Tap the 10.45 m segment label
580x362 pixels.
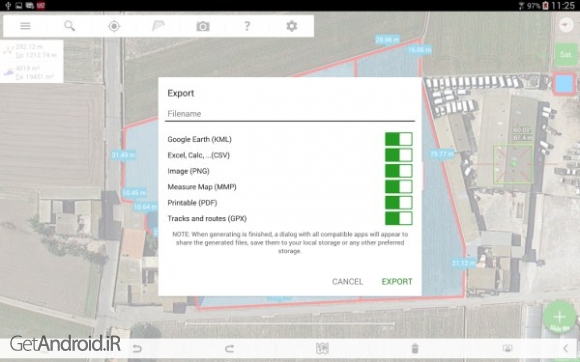point(134,193)
